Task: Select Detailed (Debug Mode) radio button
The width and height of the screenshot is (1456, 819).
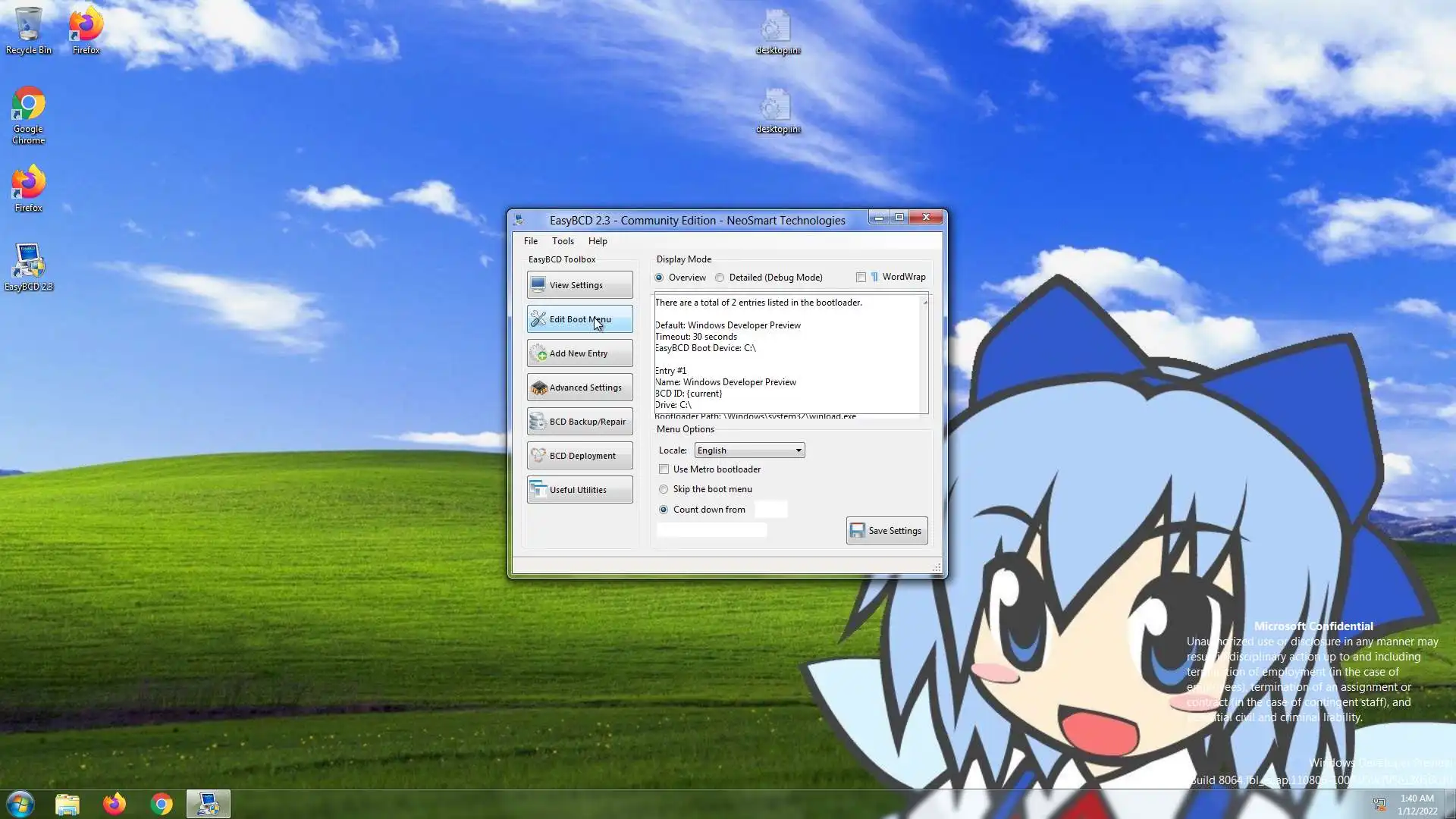Action: pos(720,278)
